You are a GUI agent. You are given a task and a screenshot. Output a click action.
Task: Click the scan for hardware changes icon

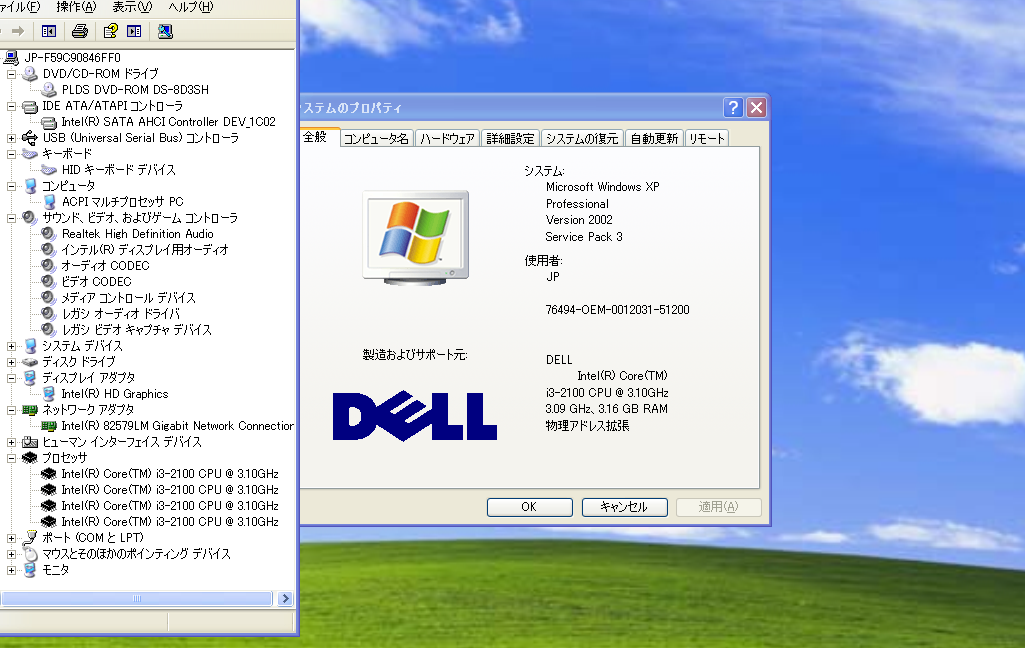(165, 31)
